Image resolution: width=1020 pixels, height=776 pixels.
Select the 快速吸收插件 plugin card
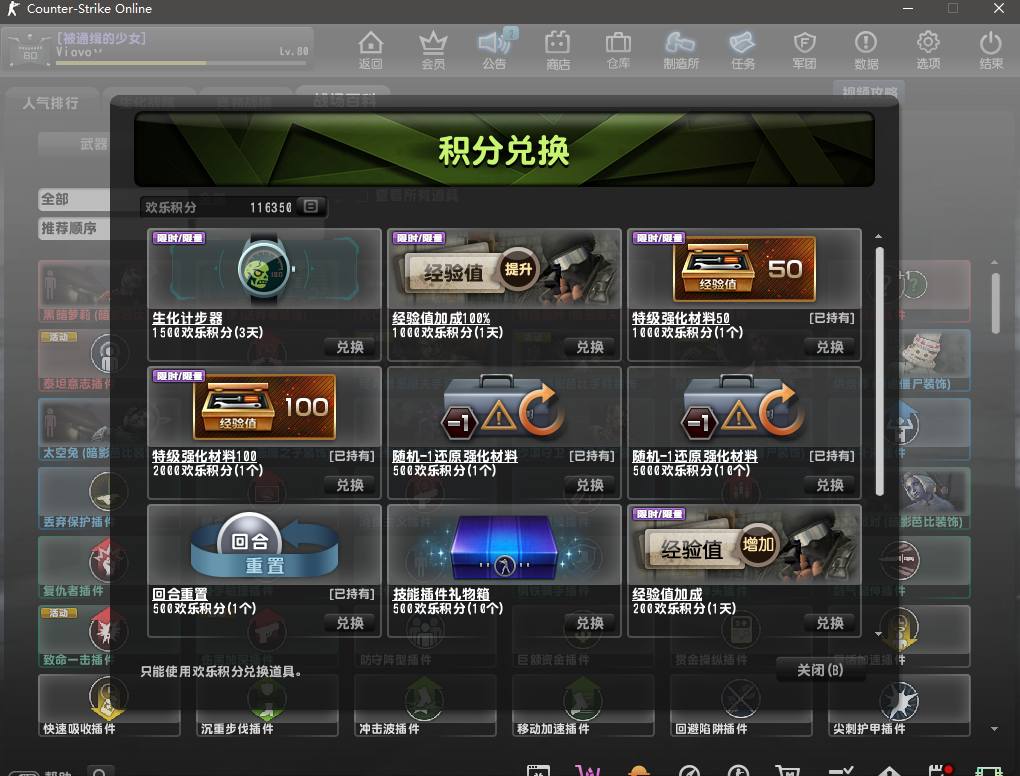[x=108, y=706]
